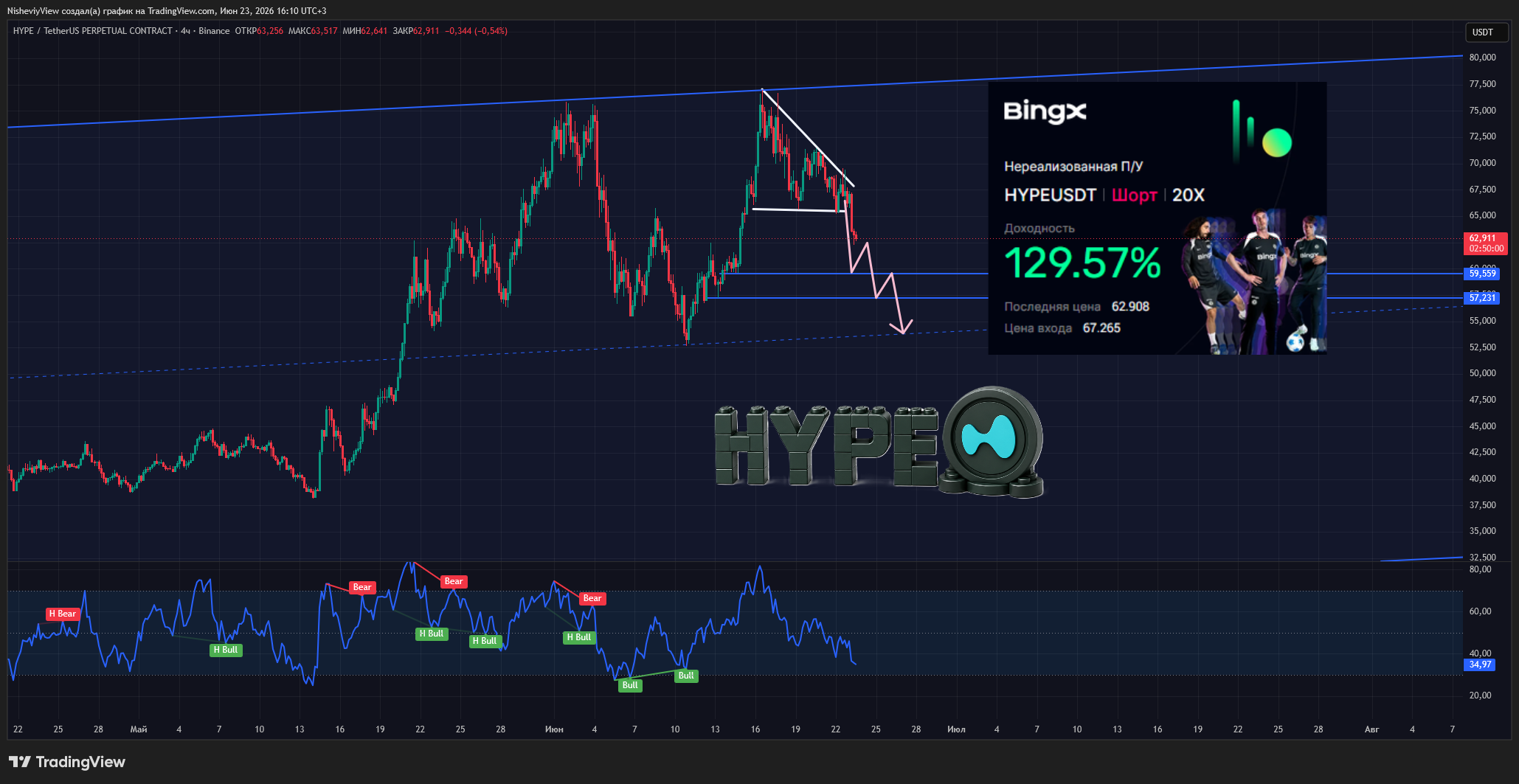Click the 34,97 RSI value label
The height and width of the screenshot is (784, 1519).
tap(1480, 665)
